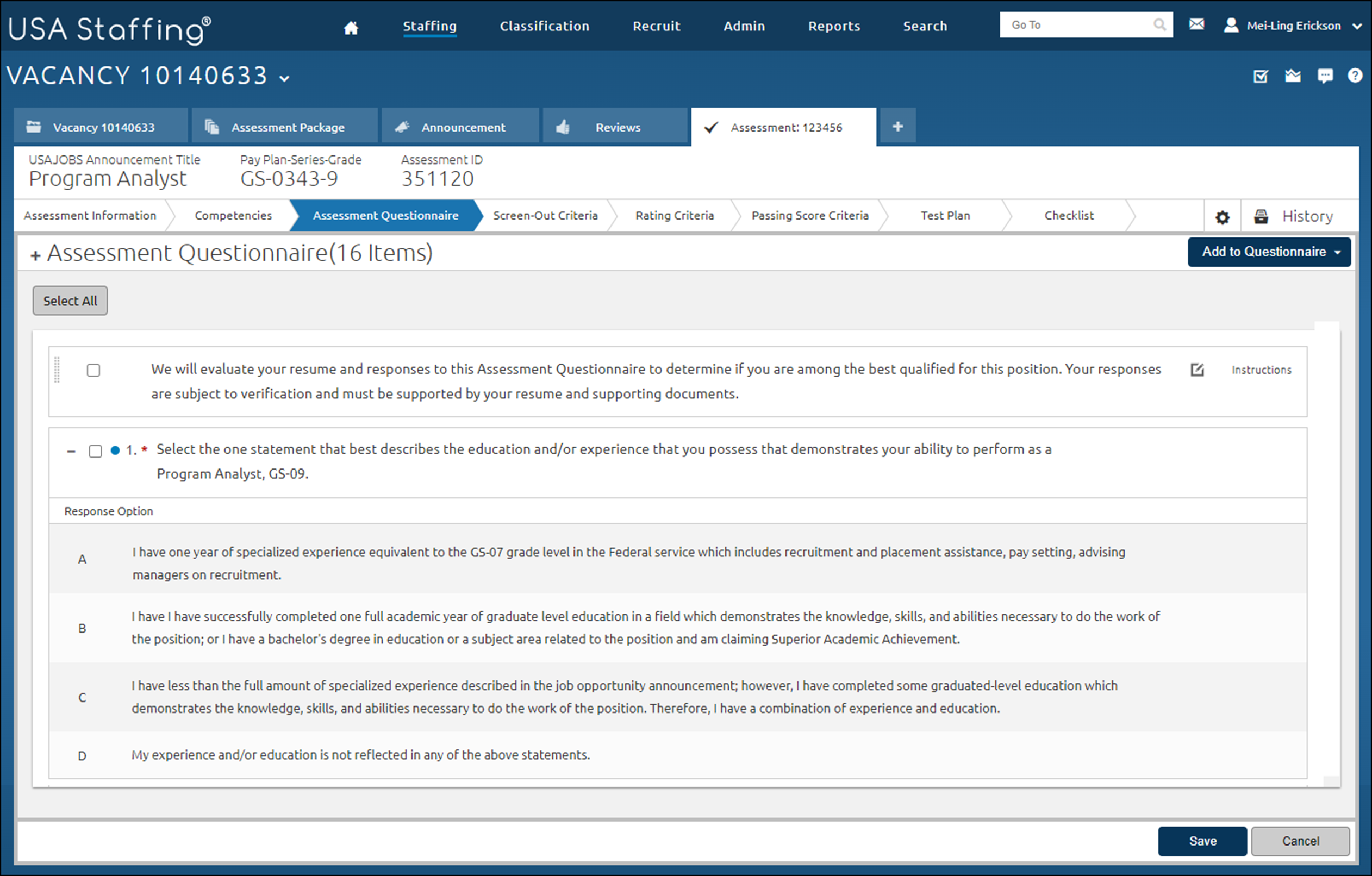Select response option A text
Viewport: 1372px width, 876px height.
(x=629, y=564)
